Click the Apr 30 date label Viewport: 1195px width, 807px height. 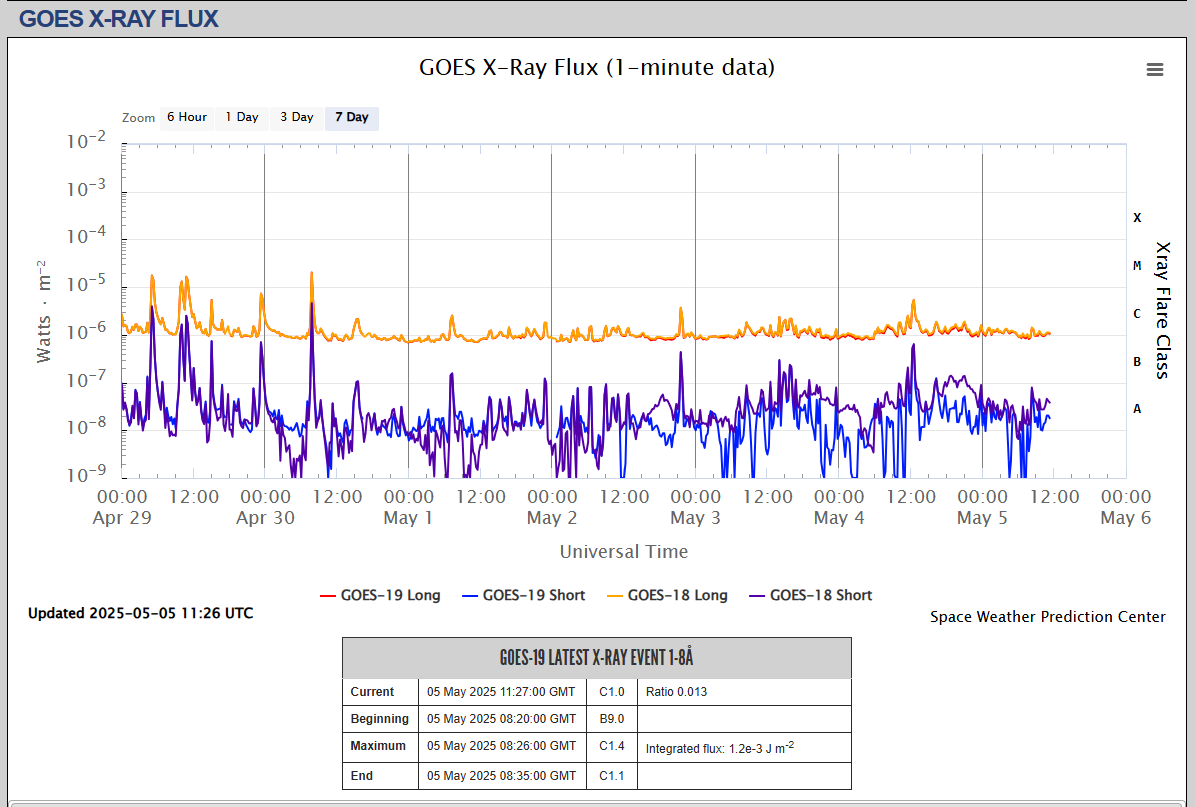click(265, 518)
